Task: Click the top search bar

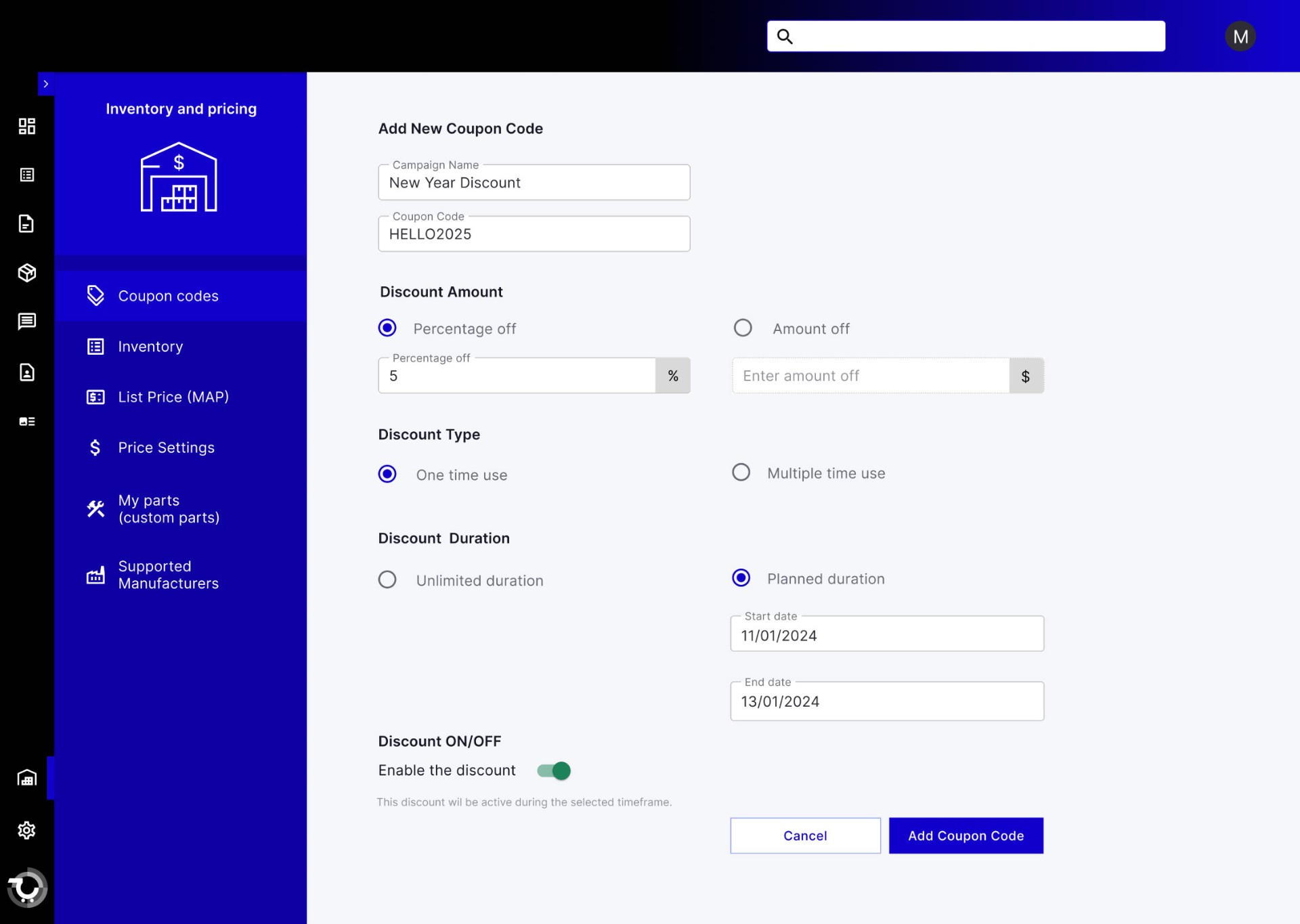Action: pos(966,37)
